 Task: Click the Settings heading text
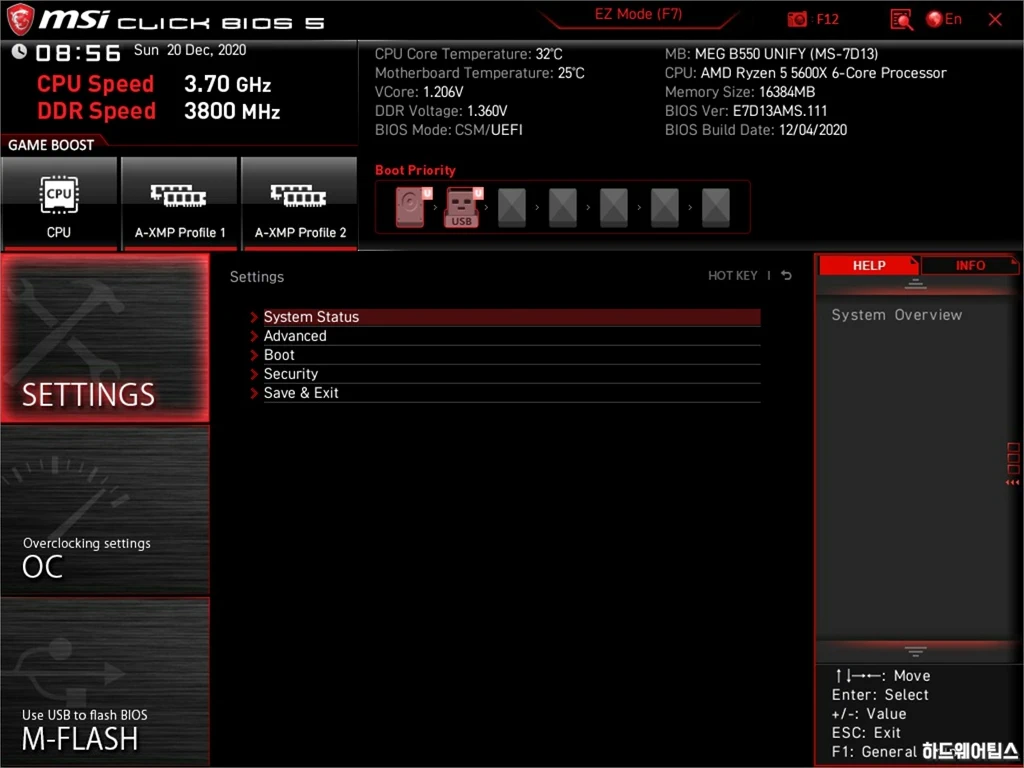pos(257,277)
